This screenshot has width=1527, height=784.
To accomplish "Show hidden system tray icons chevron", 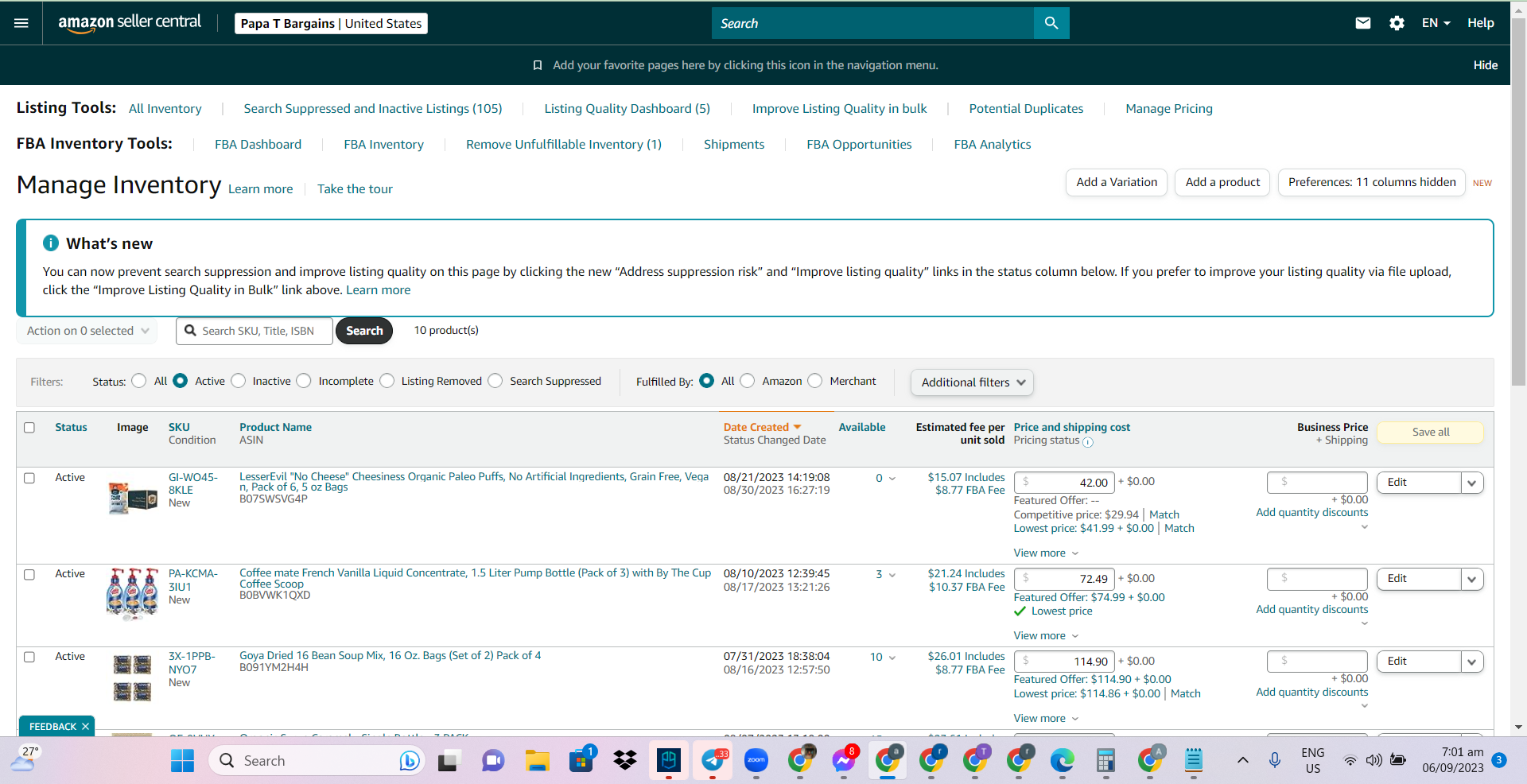I will tap(1242, 761).
